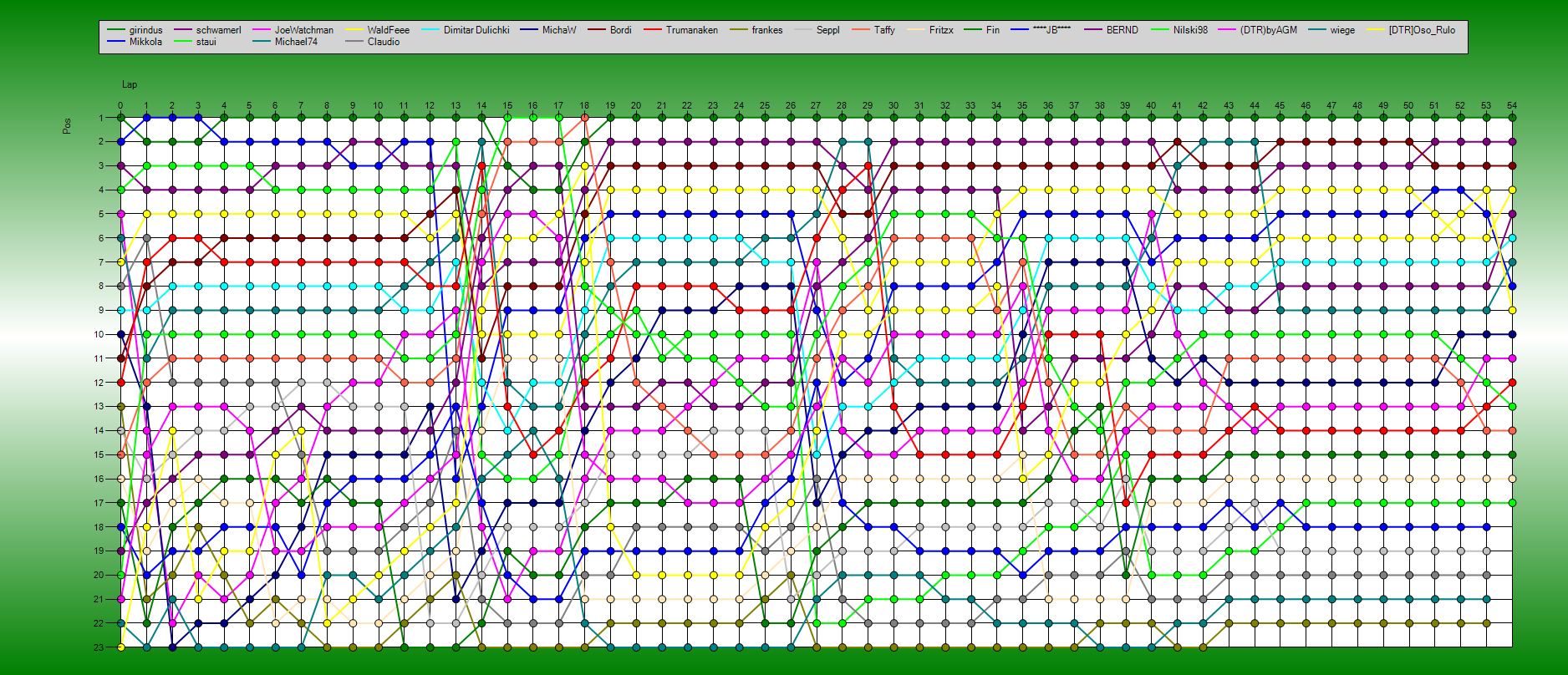This screenshot has height=675, width=1568.
Task: Select the MichaW legend entry
Action: (x=558, y=30)
